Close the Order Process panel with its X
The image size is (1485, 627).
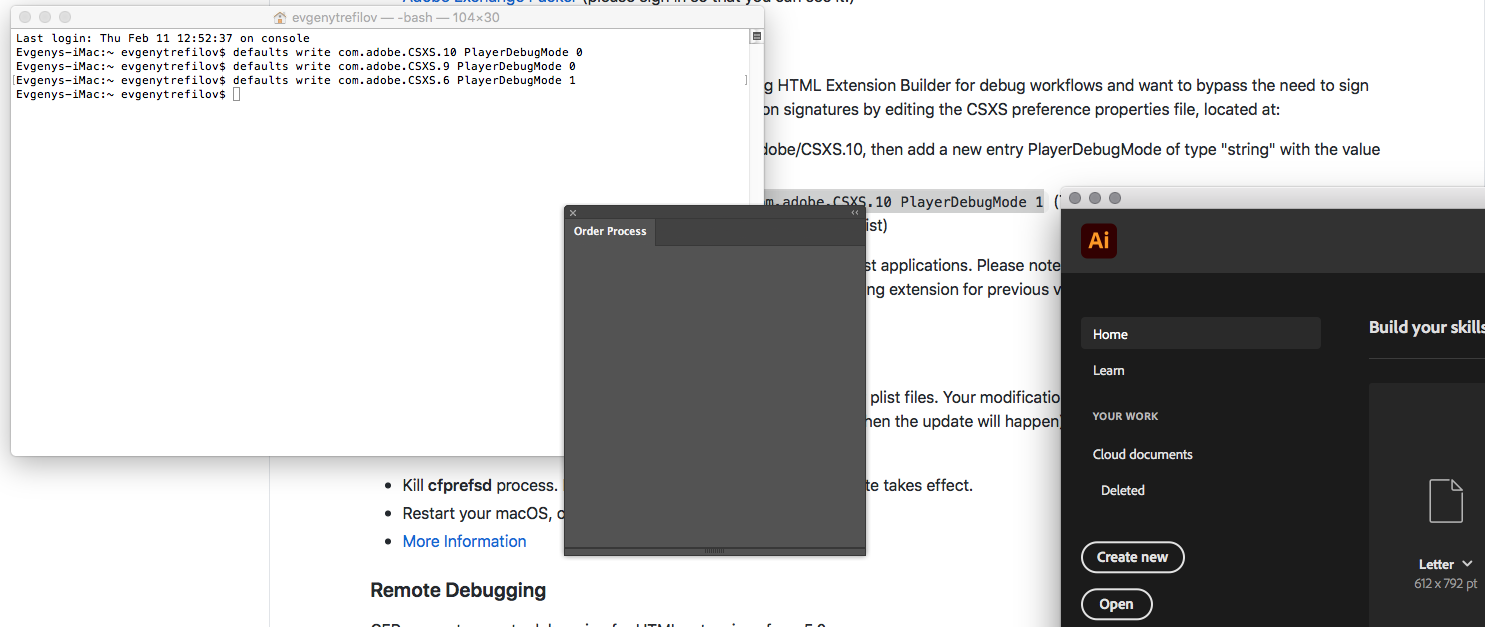point(573,212)
